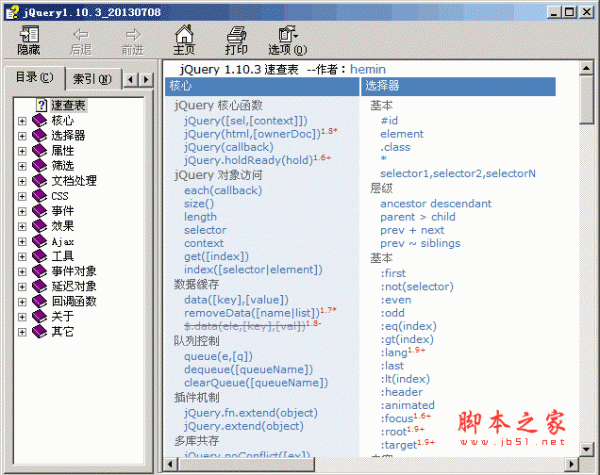Click the purple book icon beside 事件对象
The image size is (600, 475).
click(x=39, y=271)
